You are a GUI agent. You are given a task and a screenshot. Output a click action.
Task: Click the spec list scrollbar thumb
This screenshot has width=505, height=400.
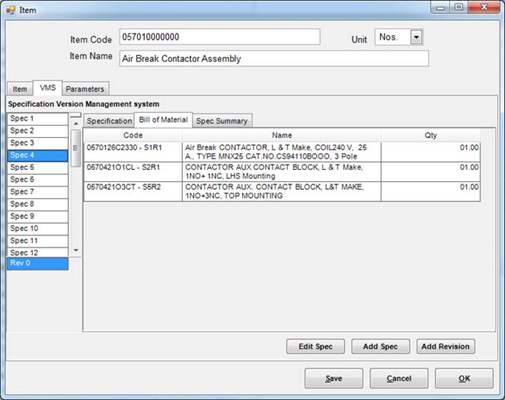point(76,148)
